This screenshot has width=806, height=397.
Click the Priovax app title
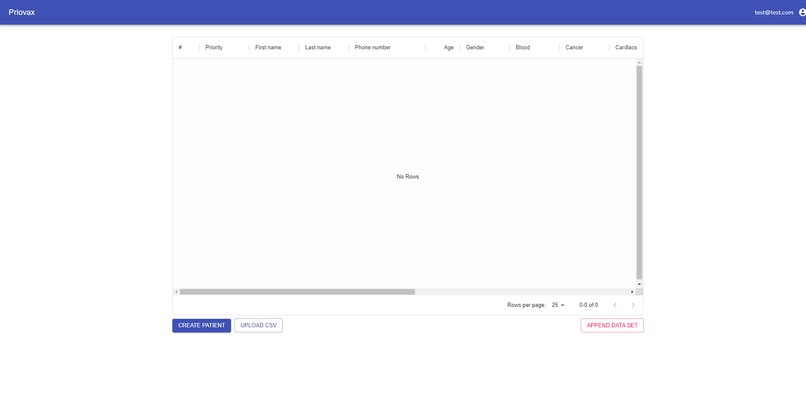22,12
